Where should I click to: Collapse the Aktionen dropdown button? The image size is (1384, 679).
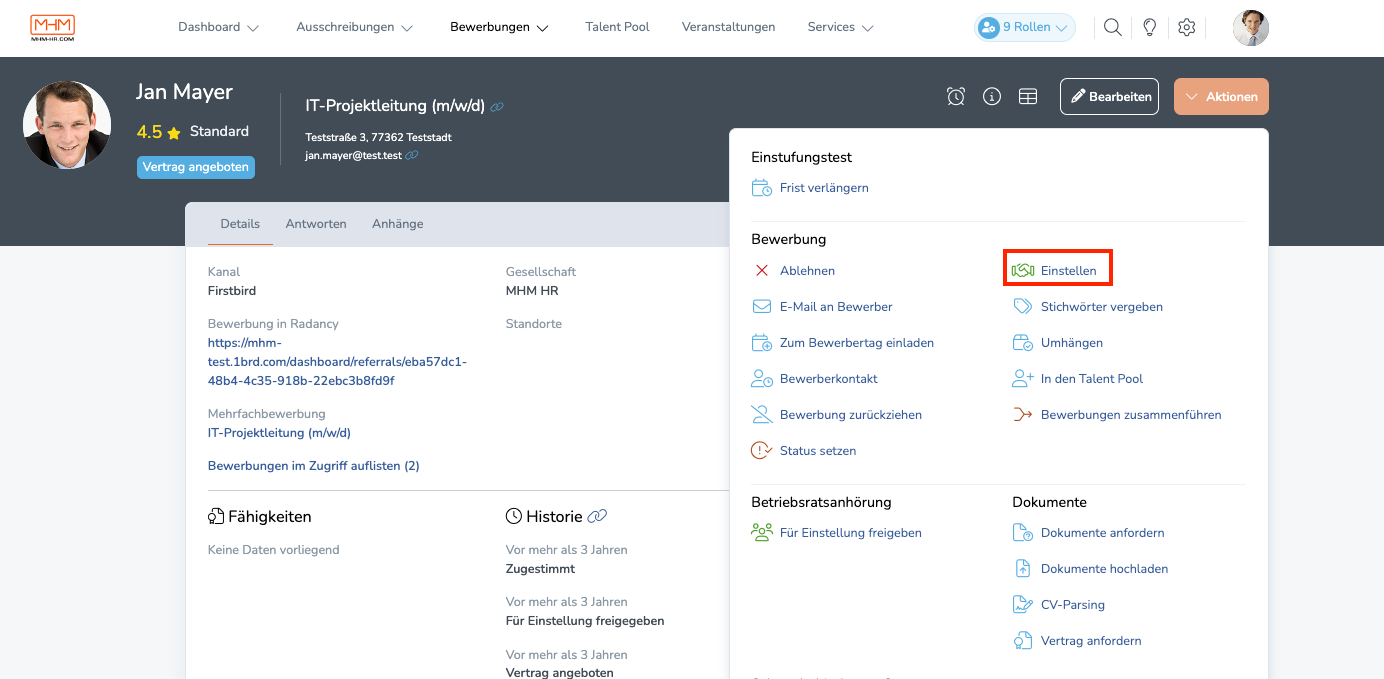point(1221,97)
